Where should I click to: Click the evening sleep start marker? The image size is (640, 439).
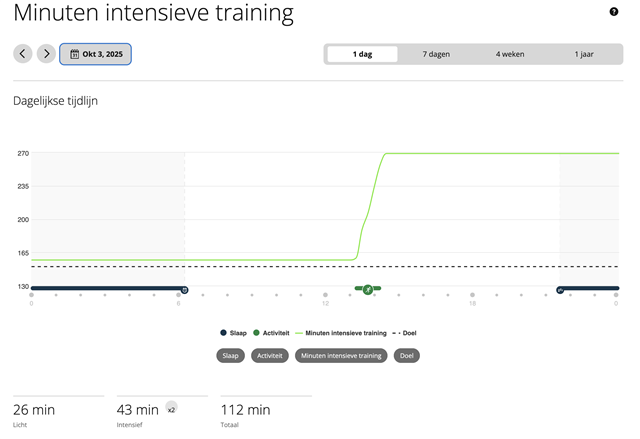coord(560,289)
